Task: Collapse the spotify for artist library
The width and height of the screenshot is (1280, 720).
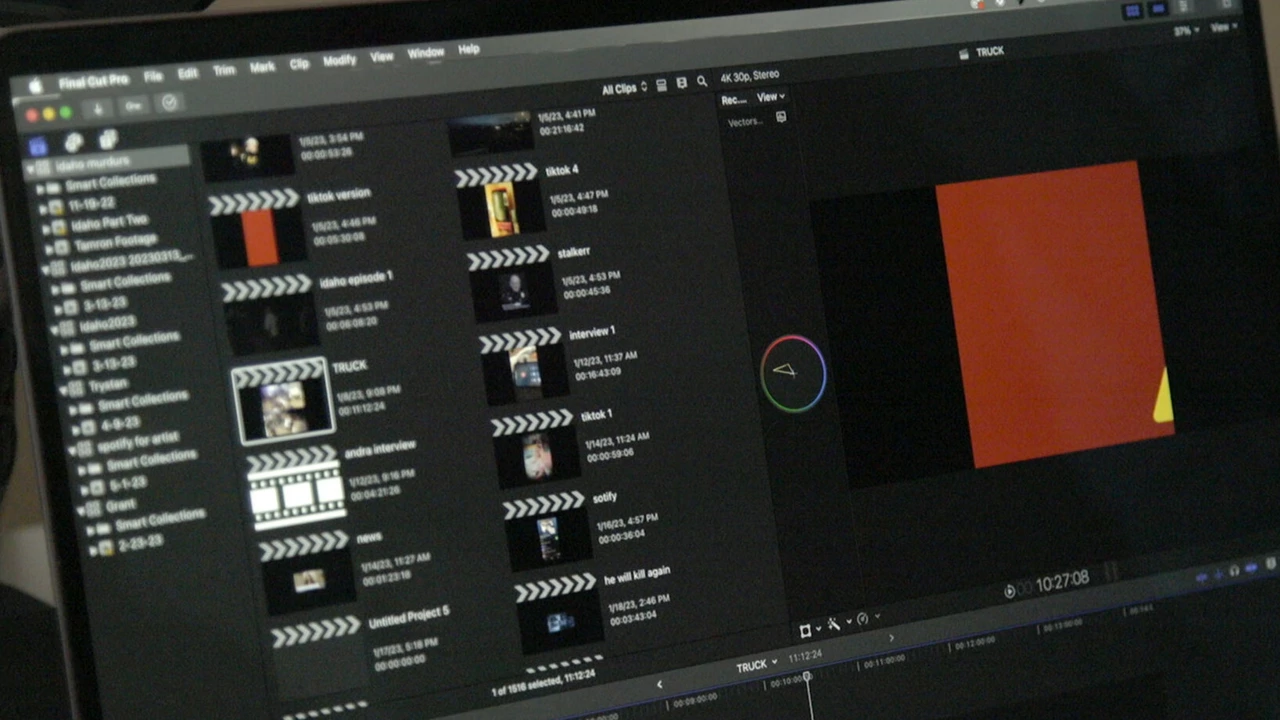Action: point(72,450)
